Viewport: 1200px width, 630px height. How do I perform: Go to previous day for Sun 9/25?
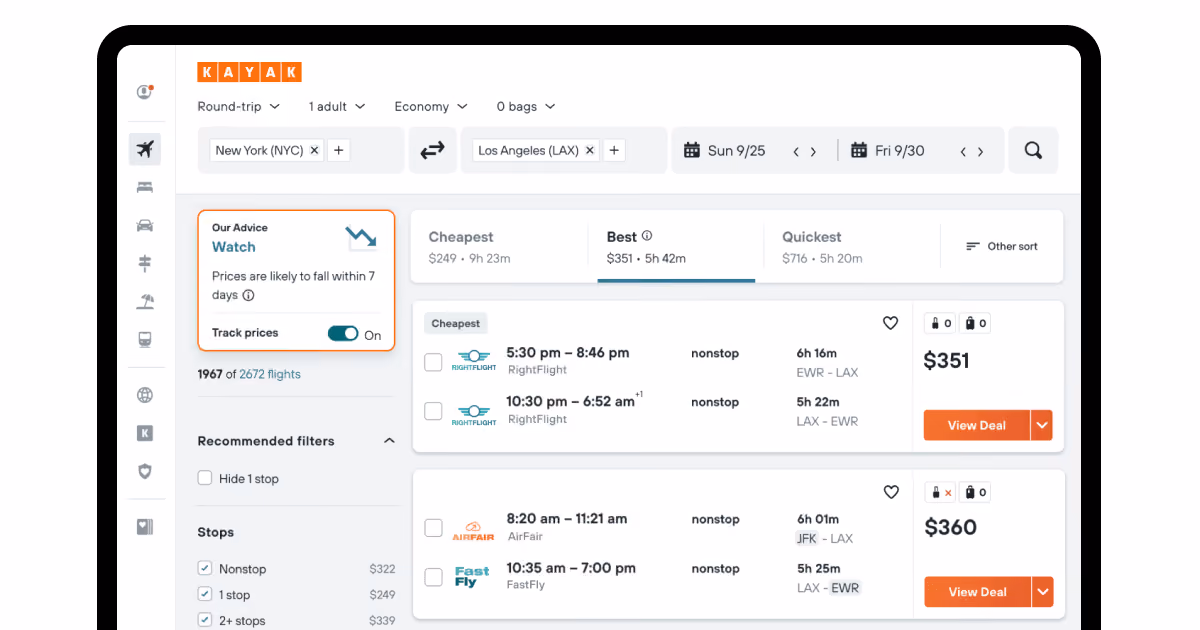tap(796, 152)
